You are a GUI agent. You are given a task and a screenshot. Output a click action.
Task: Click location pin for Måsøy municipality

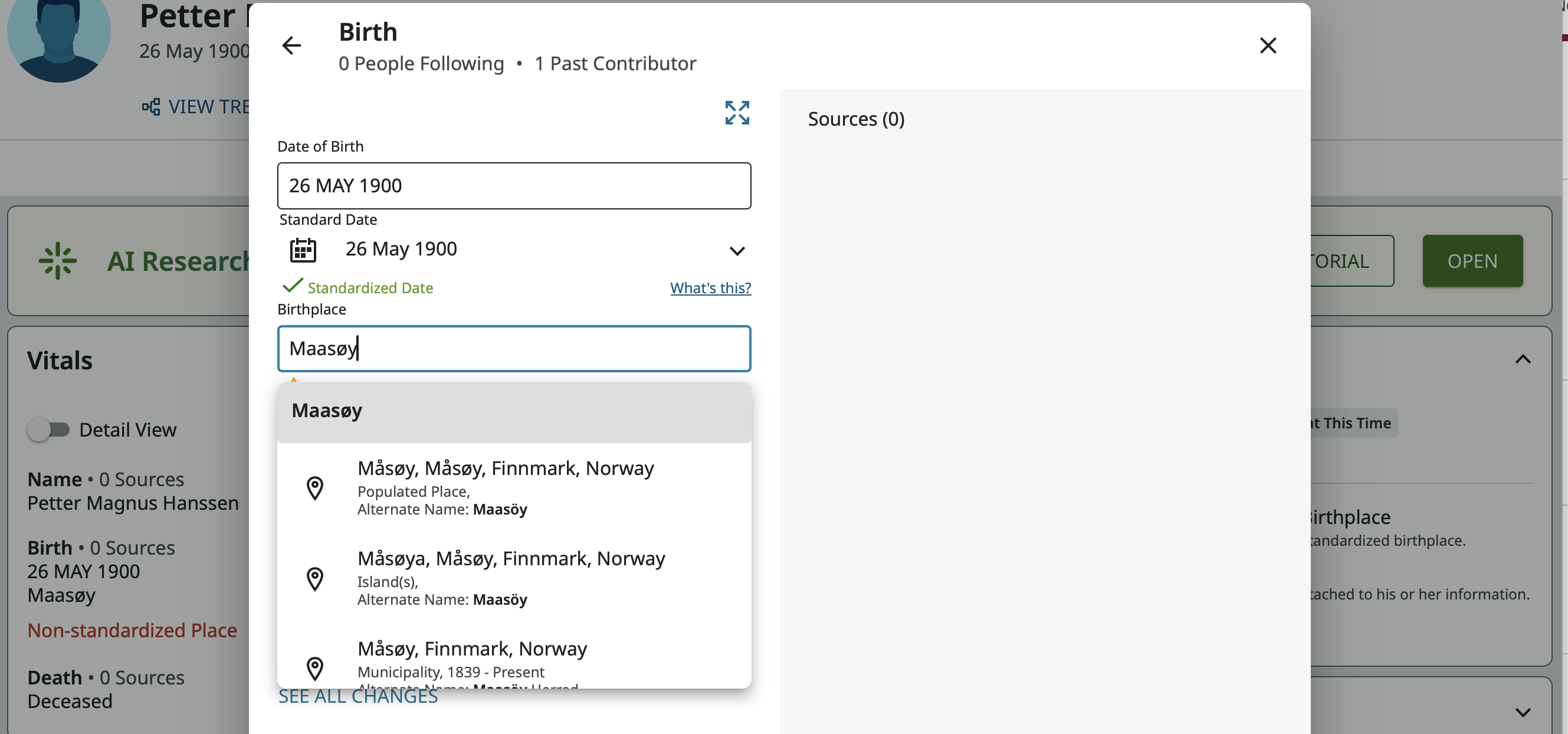[x=314, y=669]
